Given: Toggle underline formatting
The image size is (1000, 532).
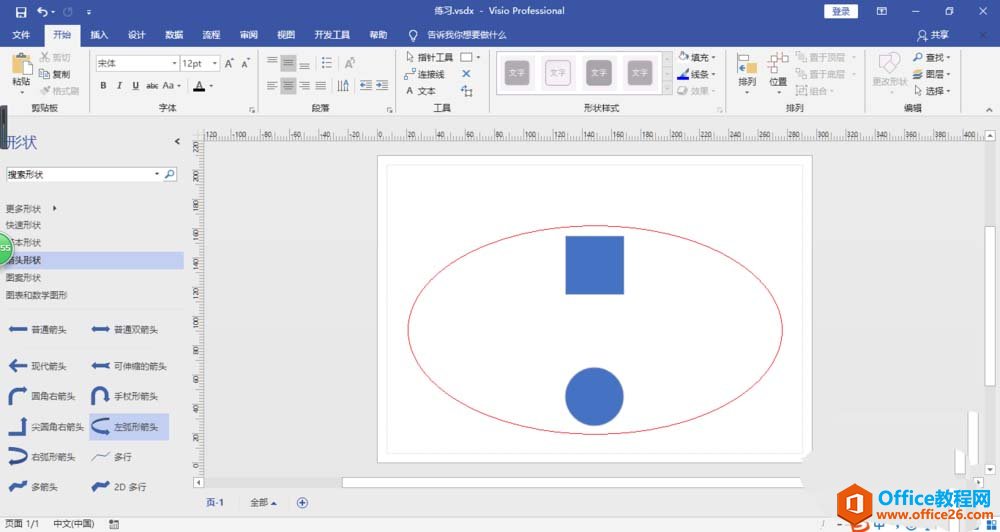Looking at the screenshot, I should pos(136,86).
